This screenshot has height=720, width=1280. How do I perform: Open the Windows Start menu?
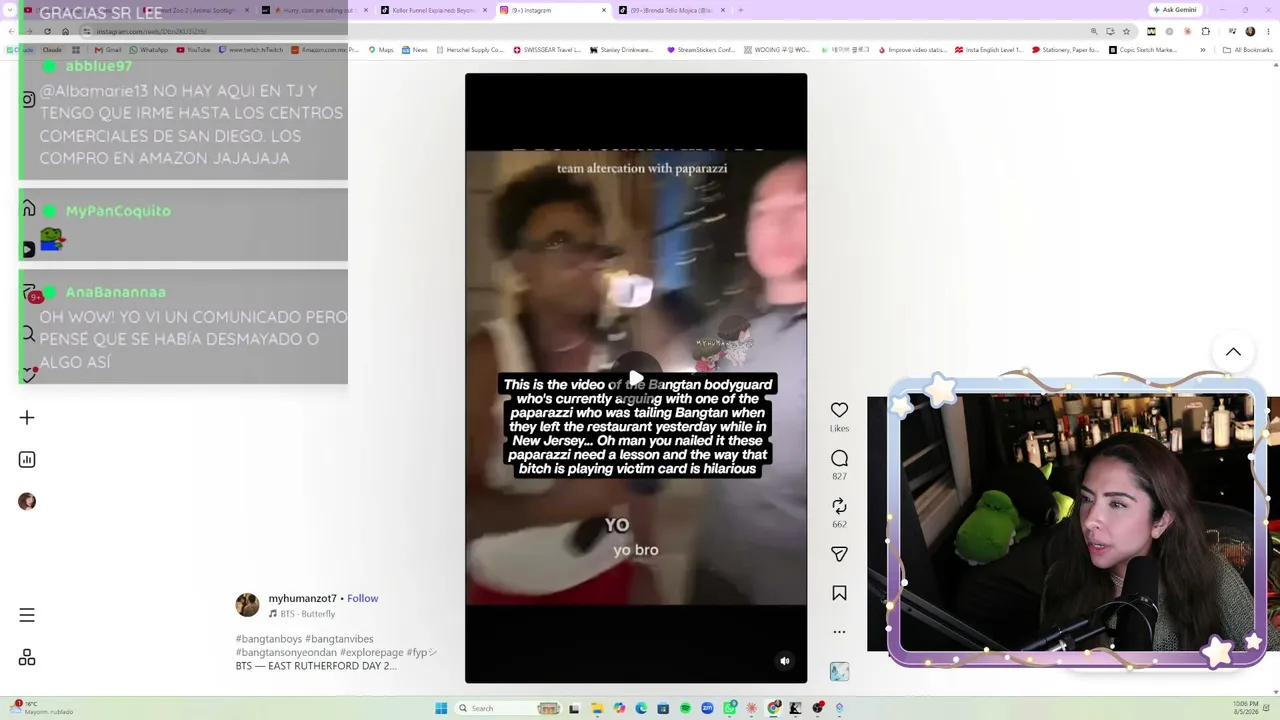coord(441,708)
